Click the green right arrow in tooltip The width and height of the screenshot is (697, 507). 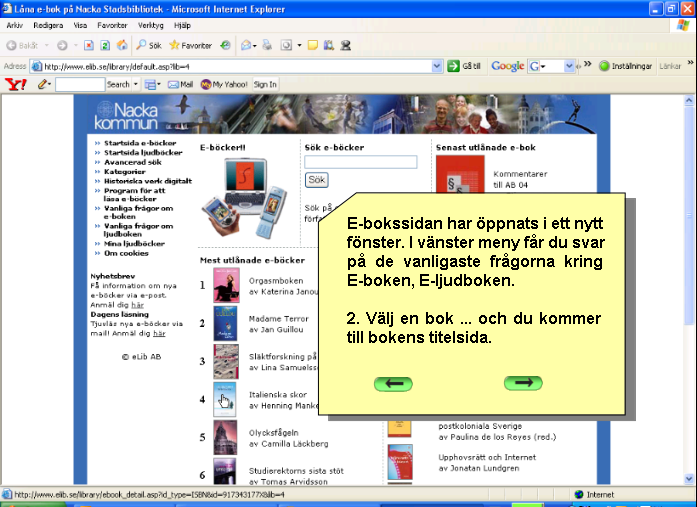[x=522, y=383]
